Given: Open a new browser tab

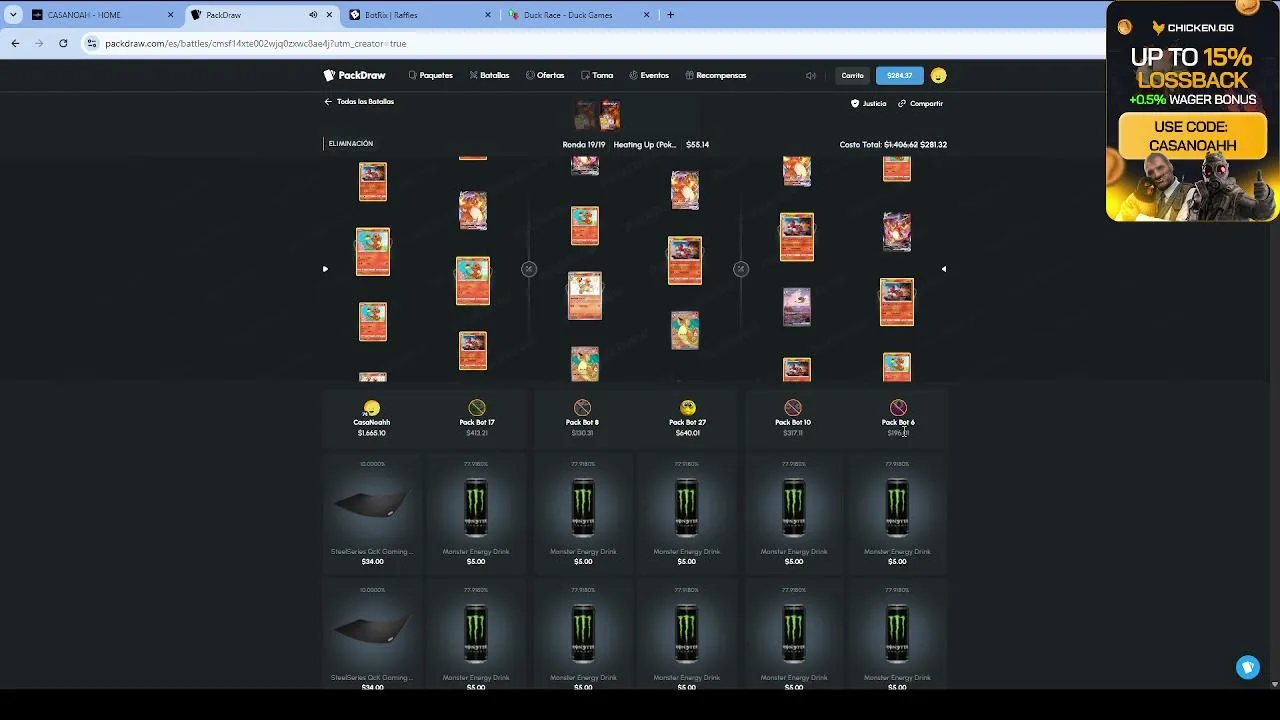Looking at the screenshot, I should (670, 15).
